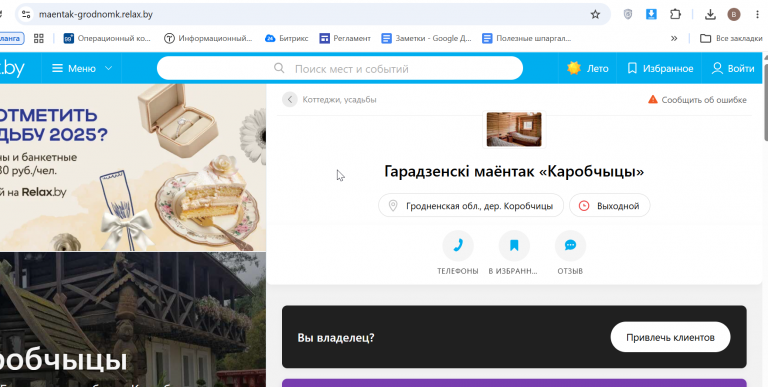Open the estate room photo thumbnail
Viewport: 768px width, 387px height.
pyautogui.click(x=514, y=129)
